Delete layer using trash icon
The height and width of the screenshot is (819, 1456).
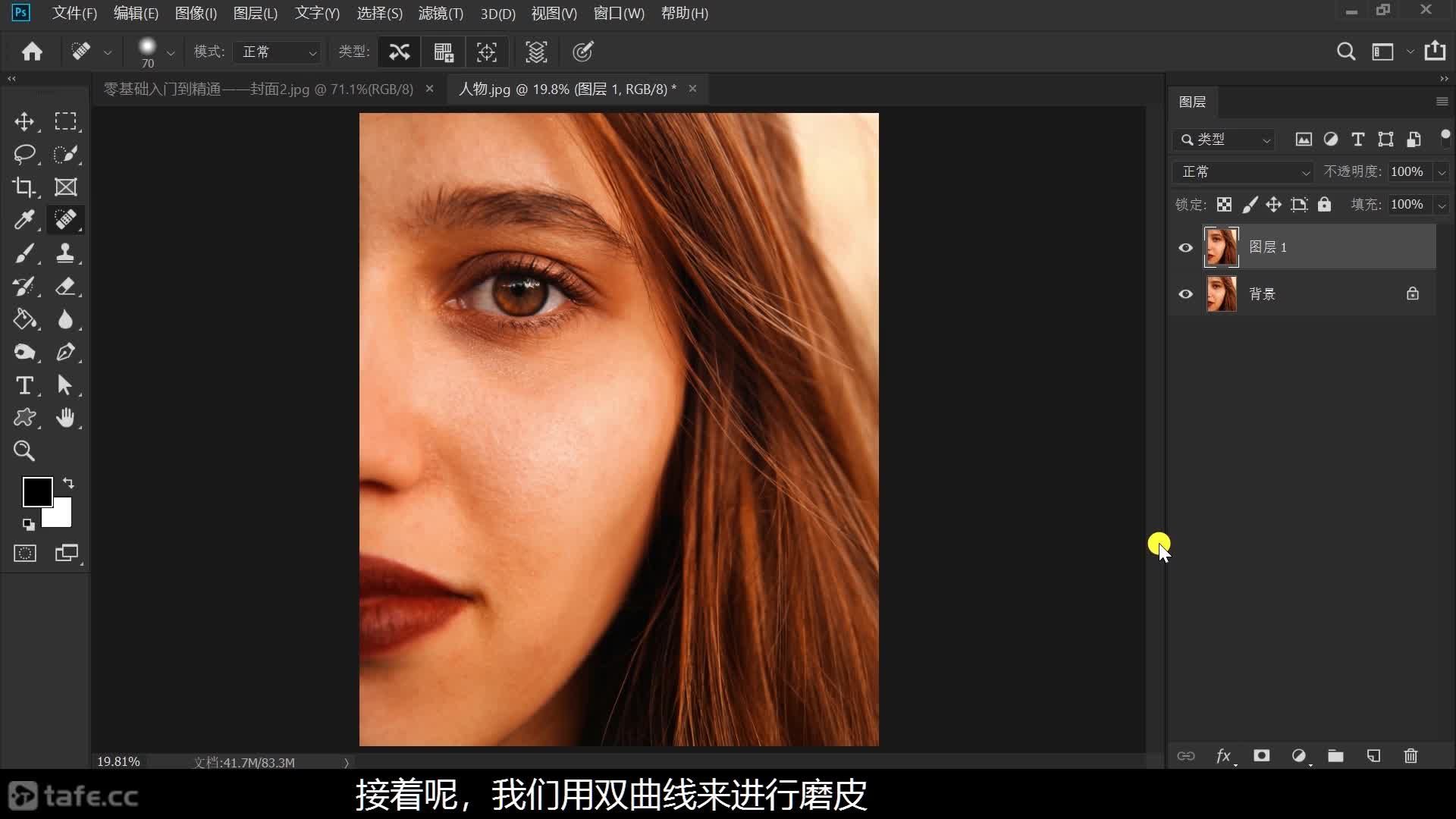pos(1410,756)
